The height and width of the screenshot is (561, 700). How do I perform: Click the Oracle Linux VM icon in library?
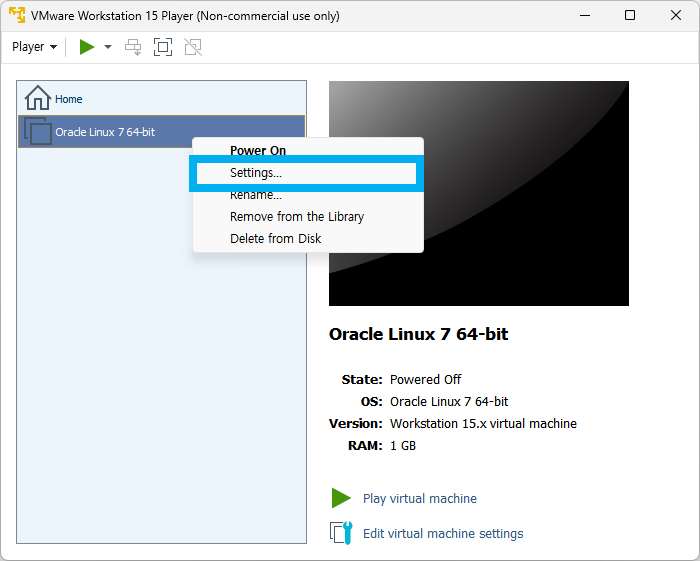pyautogui.click(x=38, y=131)
